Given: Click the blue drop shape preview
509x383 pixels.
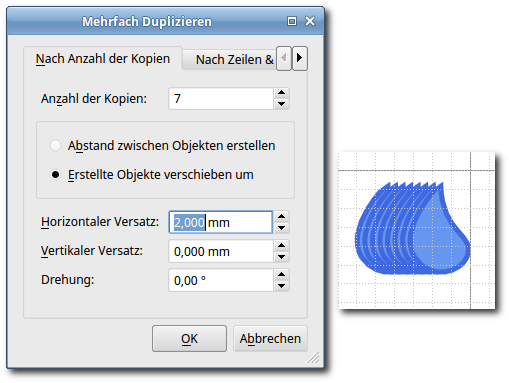Looking at the screenshot, I should [x=413, y=229].
